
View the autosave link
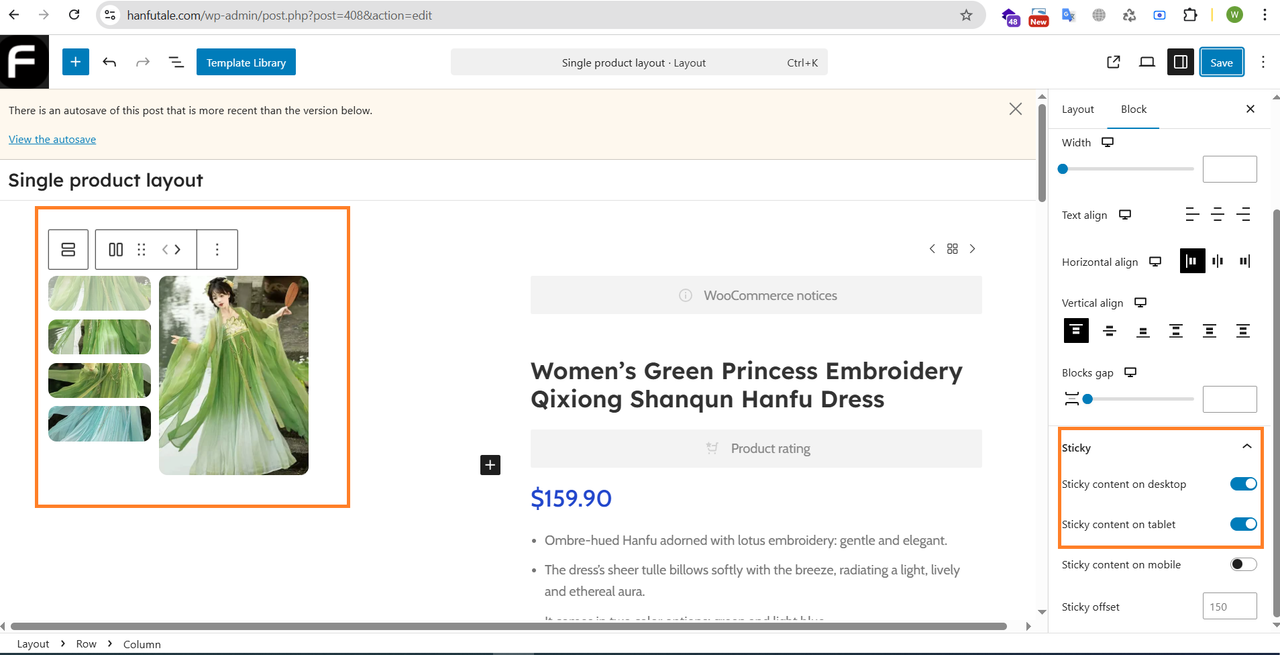[x=52, y=139]
